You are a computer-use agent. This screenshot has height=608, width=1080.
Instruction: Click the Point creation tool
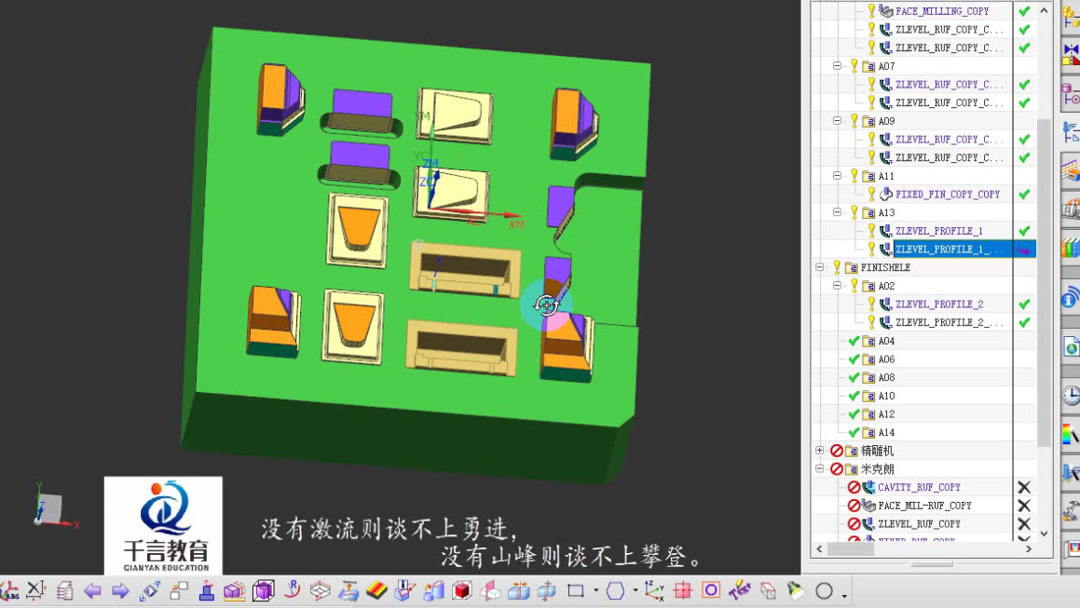click(x=682, y=591)
